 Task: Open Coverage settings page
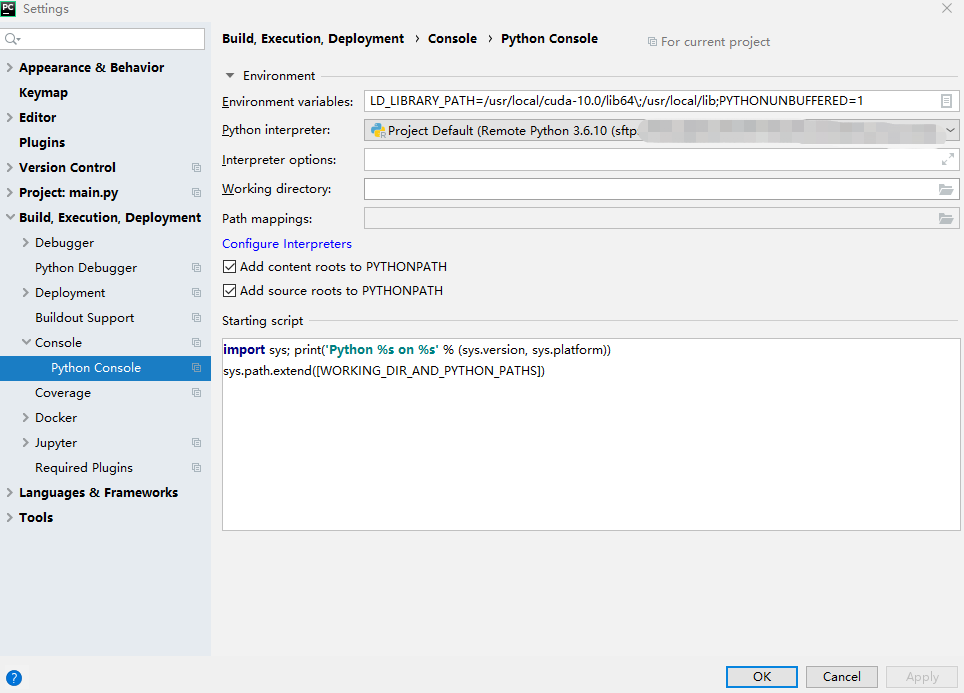pyautogui.click(x=63, y=392)
